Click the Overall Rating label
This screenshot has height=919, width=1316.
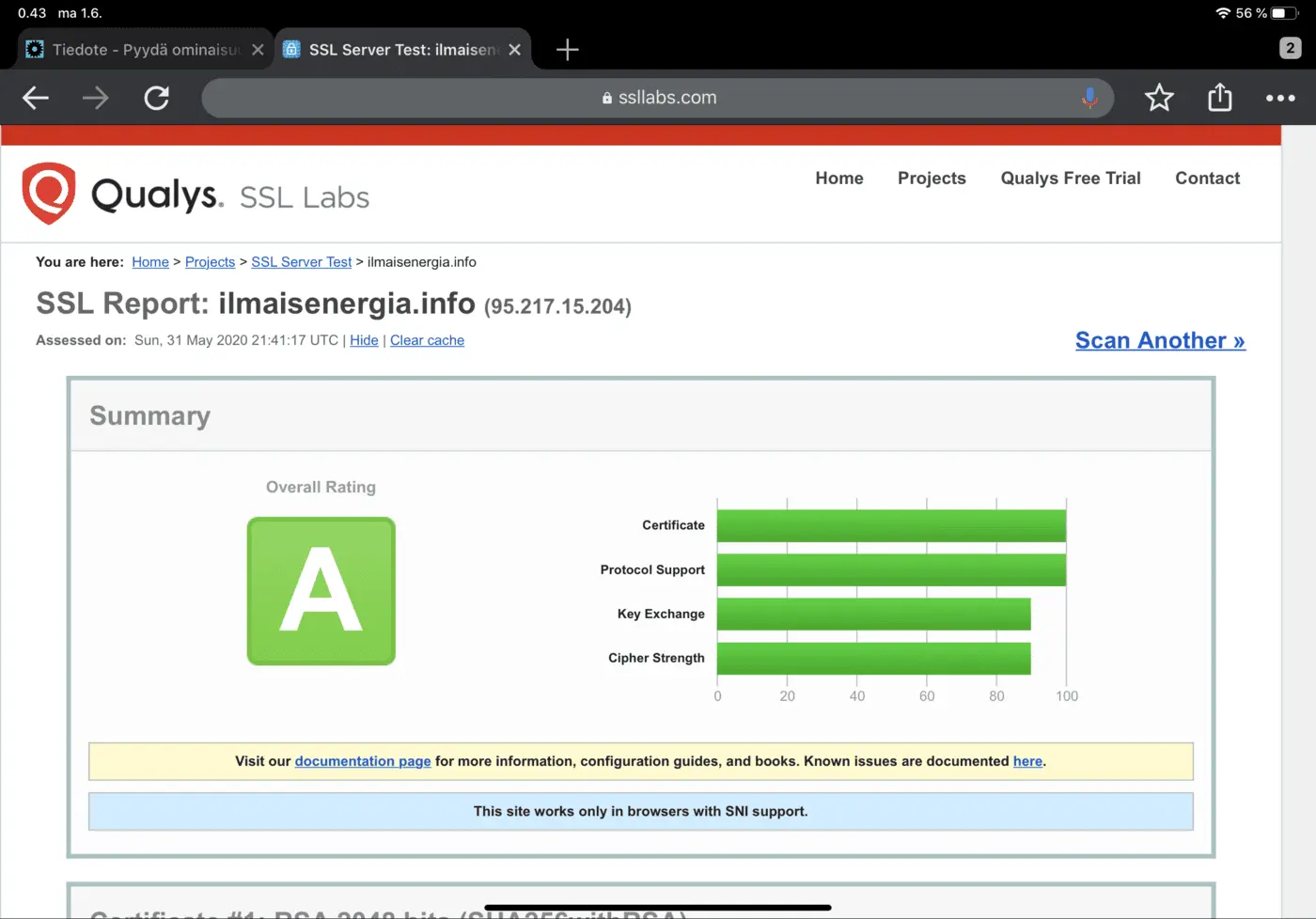[x=321, y=487]
